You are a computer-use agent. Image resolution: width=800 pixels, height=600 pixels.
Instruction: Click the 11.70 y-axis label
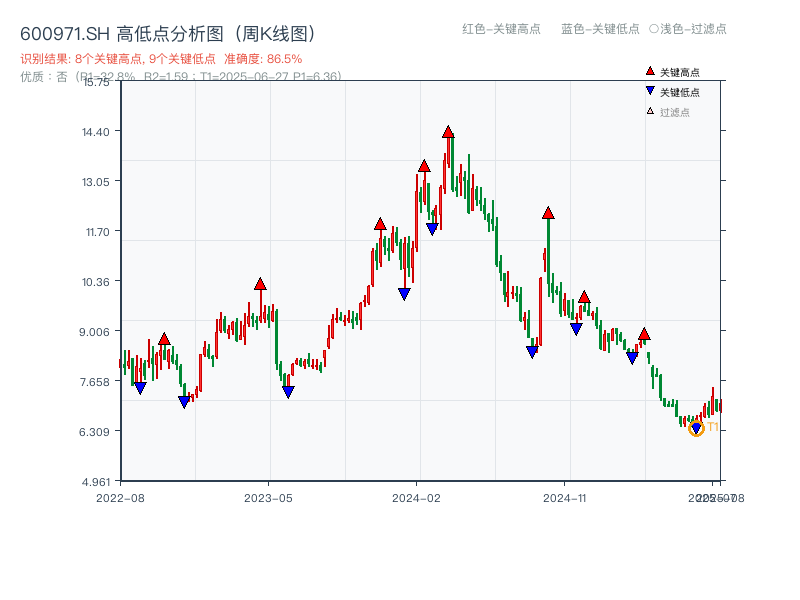tap(97, 232)
